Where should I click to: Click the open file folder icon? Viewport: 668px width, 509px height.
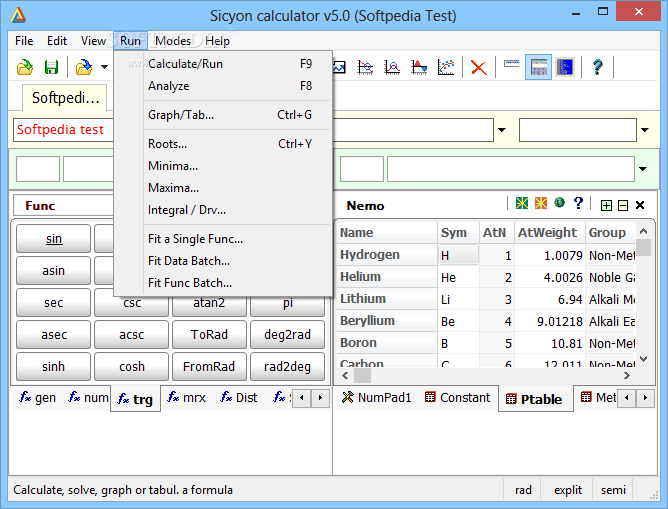tap(25, 67)
